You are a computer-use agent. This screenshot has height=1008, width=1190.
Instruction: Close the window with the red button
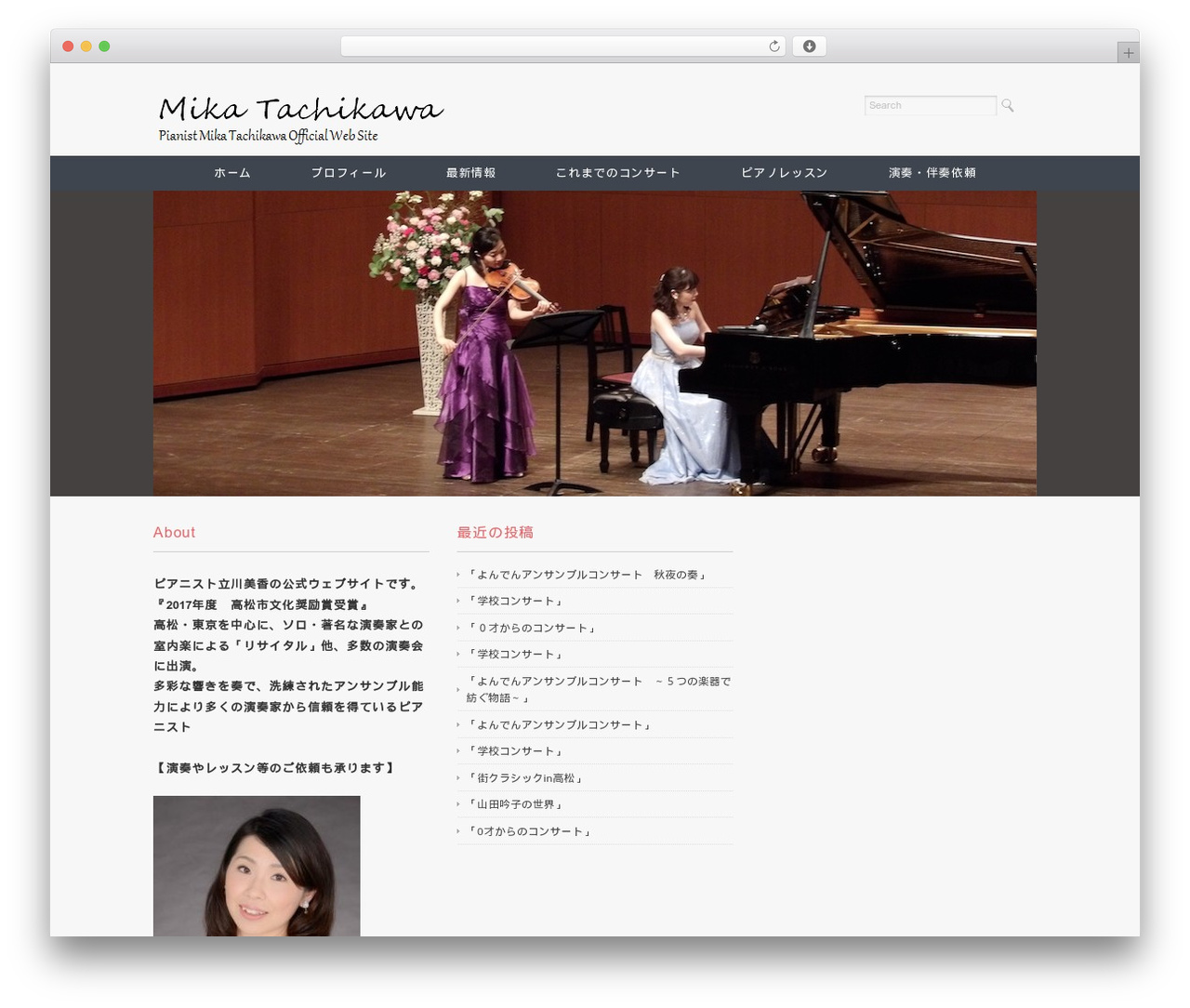point(68,46)
